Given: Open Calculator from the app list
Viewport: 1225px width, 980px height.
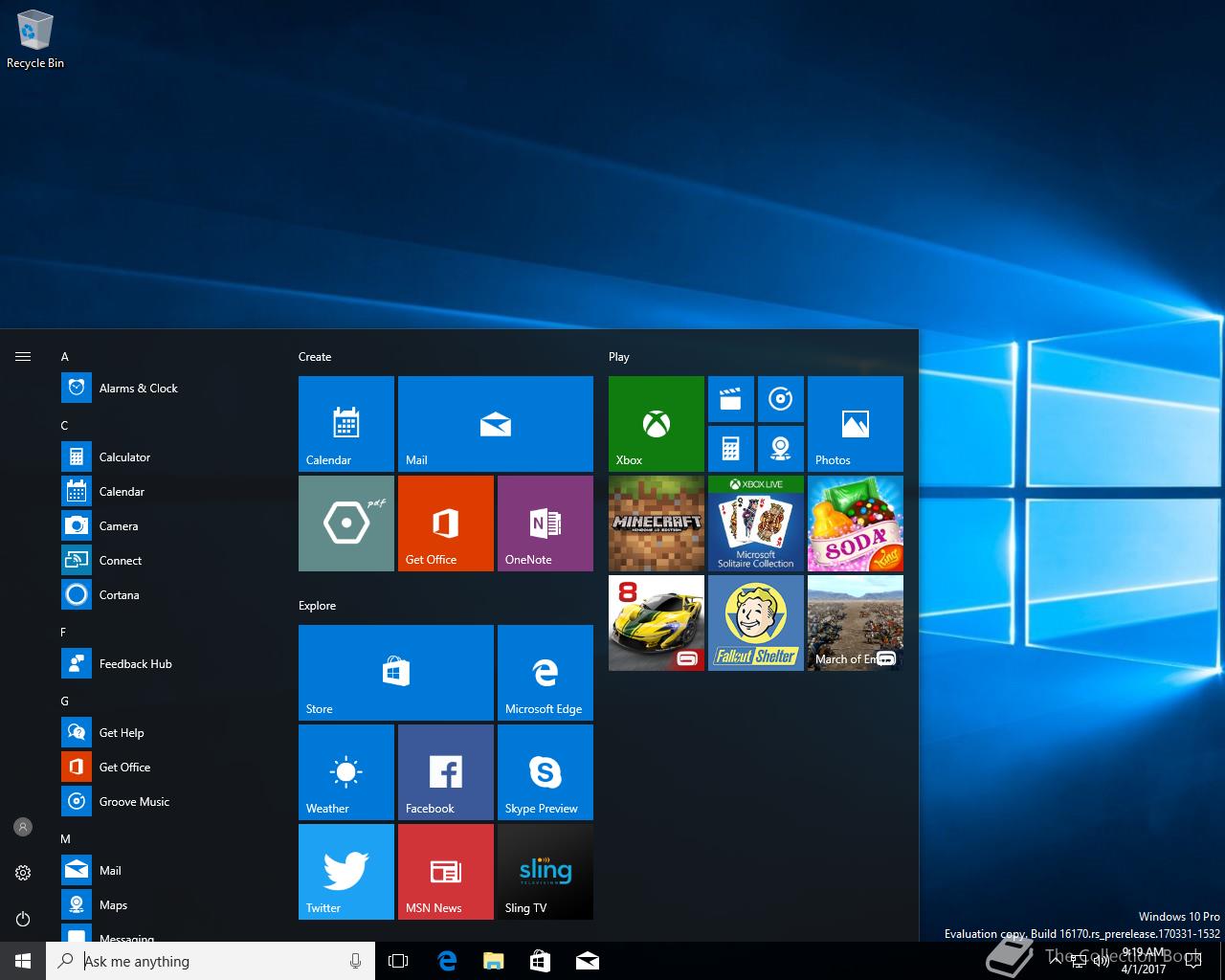Looking at the screenshot, I should tap(168, 457).
